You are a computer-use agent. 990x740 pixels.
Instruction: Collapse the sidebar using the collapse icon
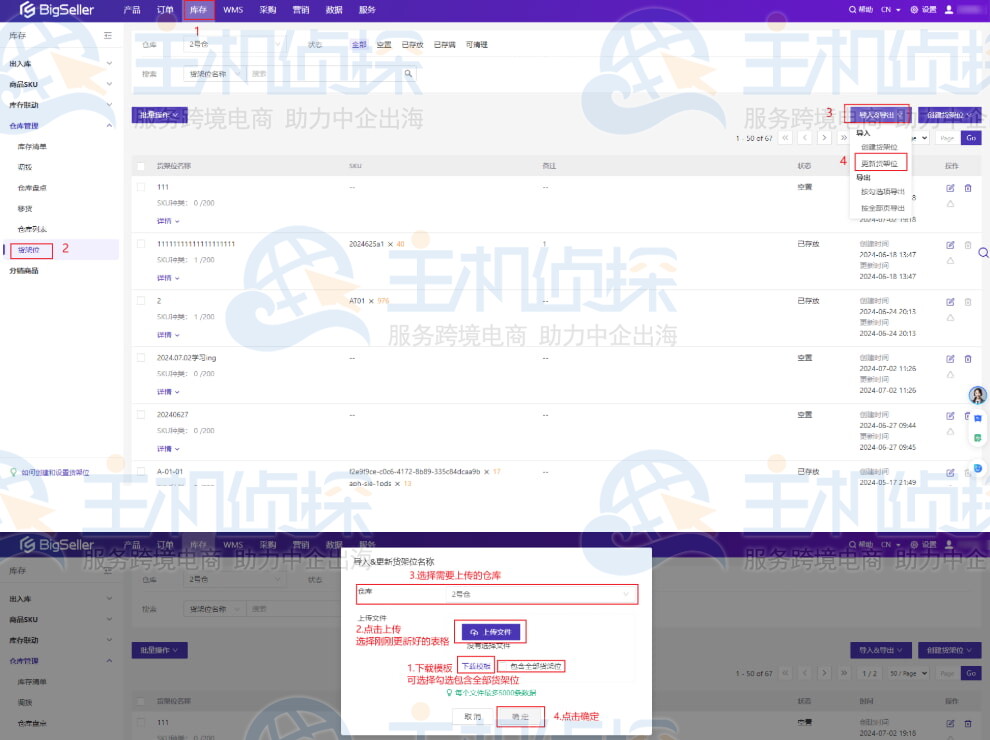[110, 35]
